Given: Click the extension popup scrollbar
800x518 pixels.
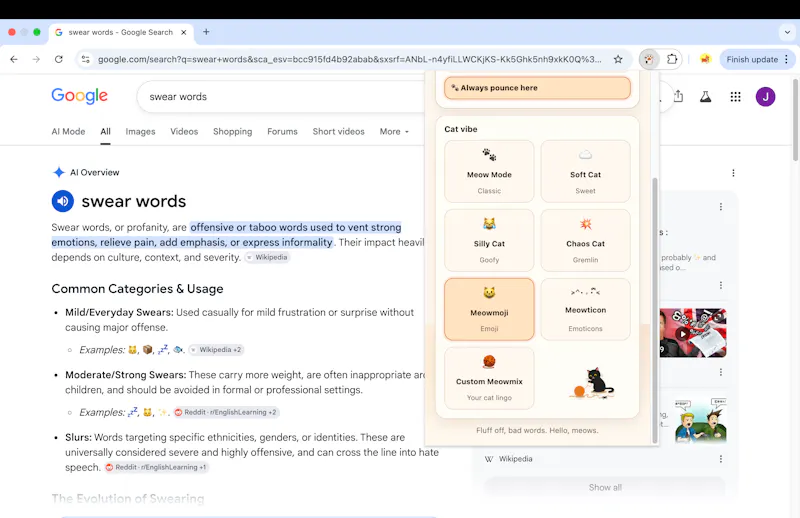Looking at the screenshot, I should point(655,310).
